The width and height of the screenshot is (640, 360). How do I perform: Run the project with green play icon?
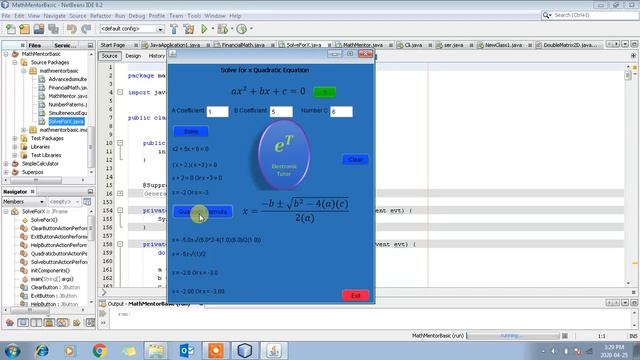204,29
